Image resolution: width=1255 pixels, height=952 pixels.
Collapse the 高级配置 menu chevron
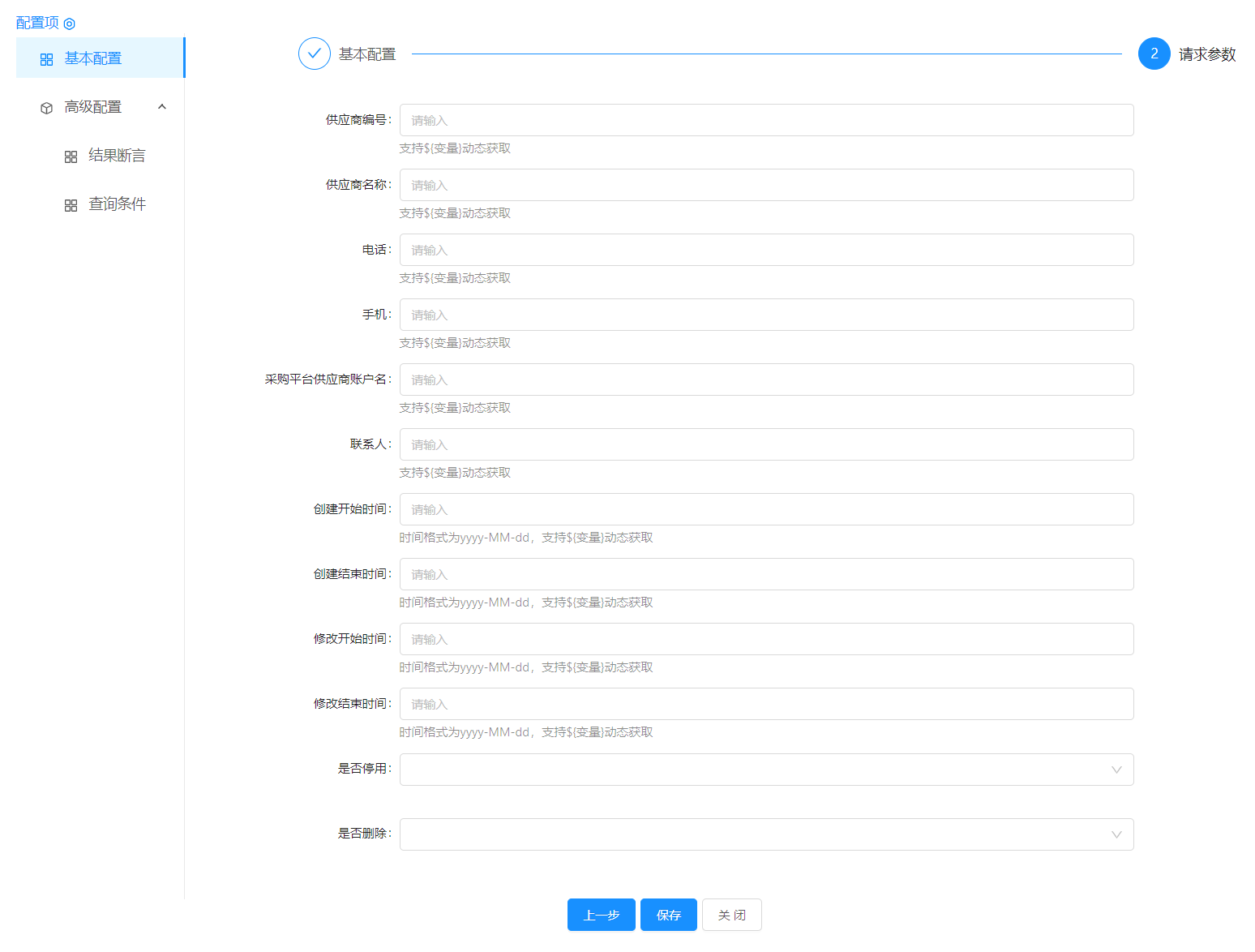tap(162, 107)
